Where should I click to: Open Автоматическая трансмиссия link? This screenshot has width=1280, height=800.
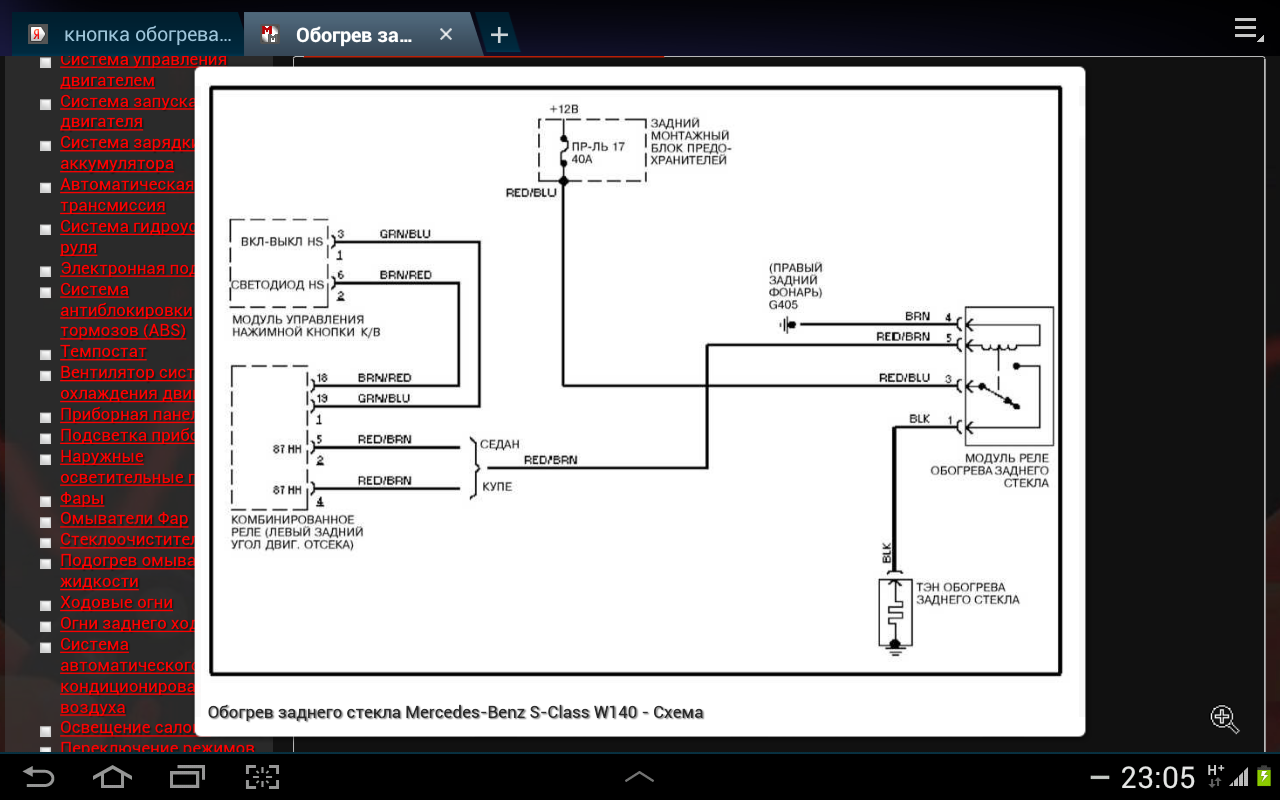(x=127, y=195)
